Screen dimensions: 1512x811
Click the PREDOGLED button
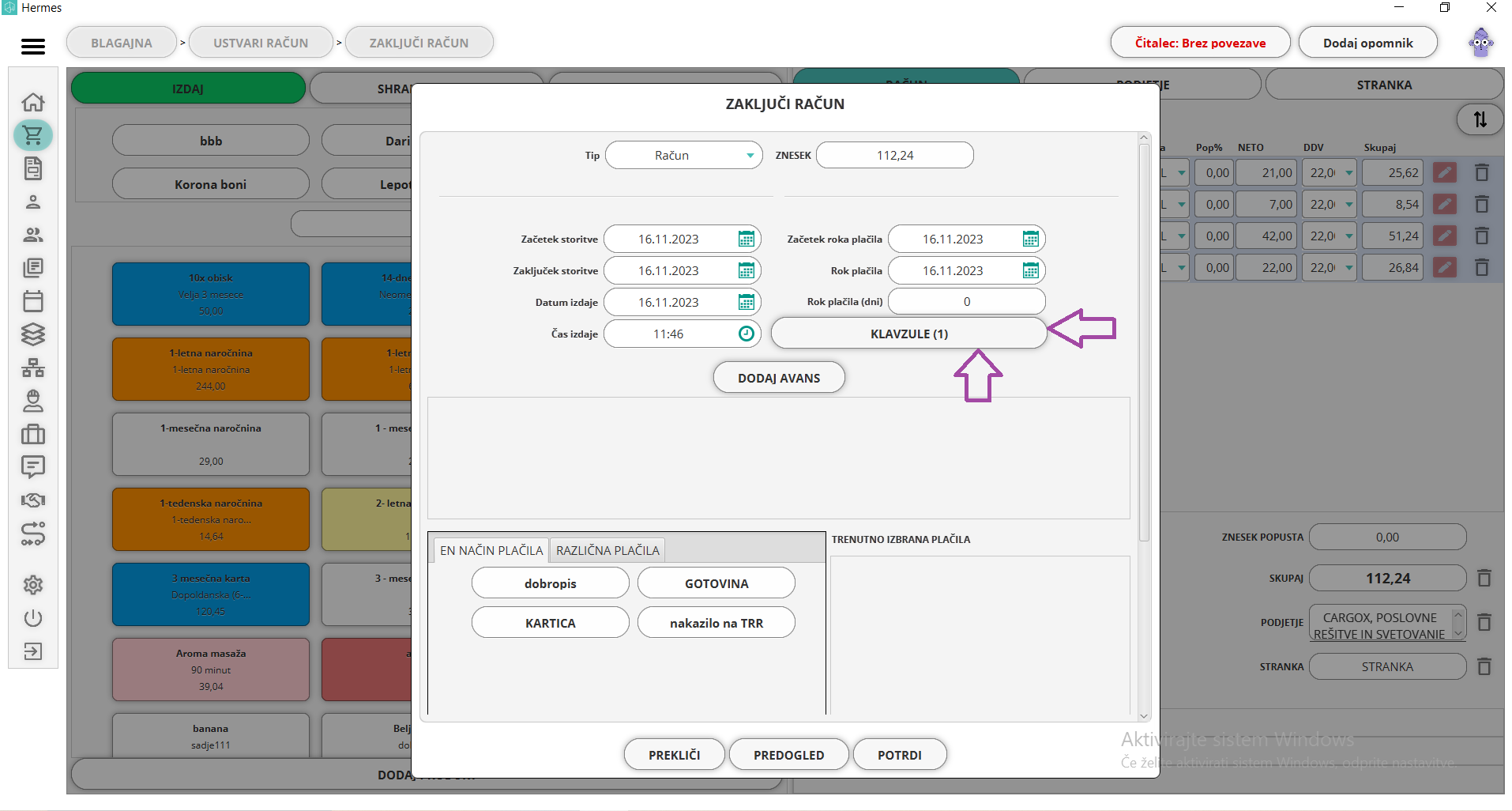tap(788, 755)
